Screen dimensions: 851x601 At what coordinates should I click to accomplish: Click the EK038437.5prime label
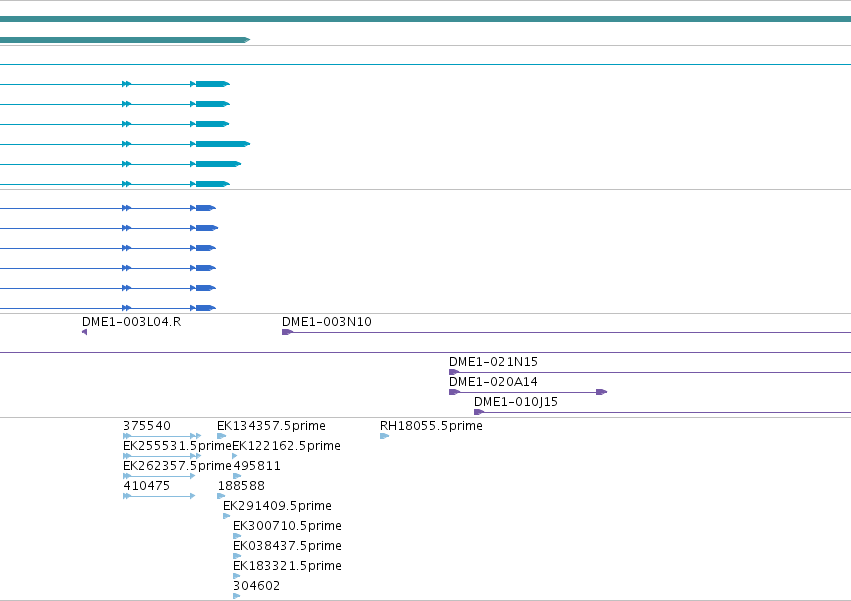click(287, 546)
